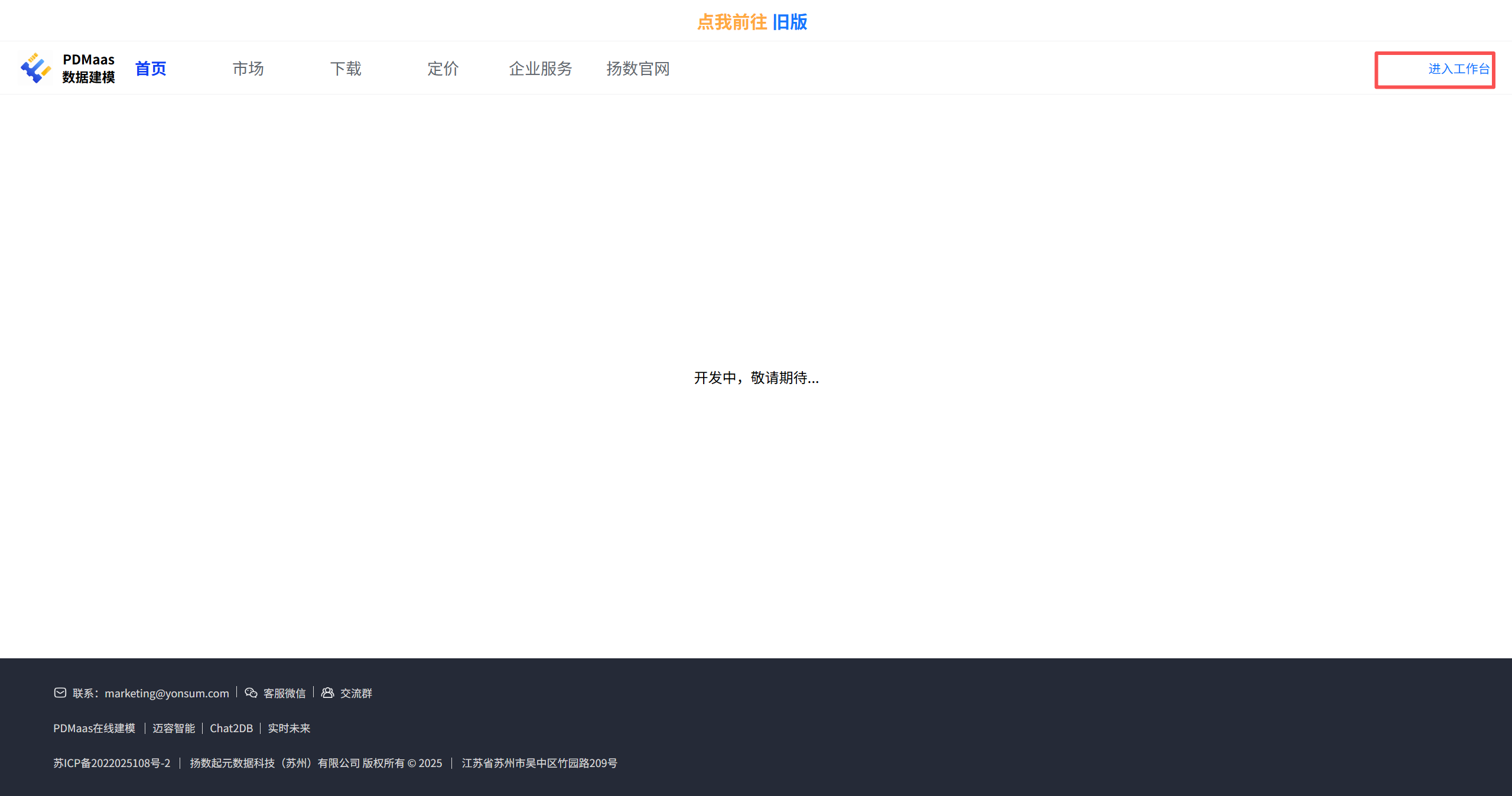Open the 客服微信 footer link

[284, 693]
